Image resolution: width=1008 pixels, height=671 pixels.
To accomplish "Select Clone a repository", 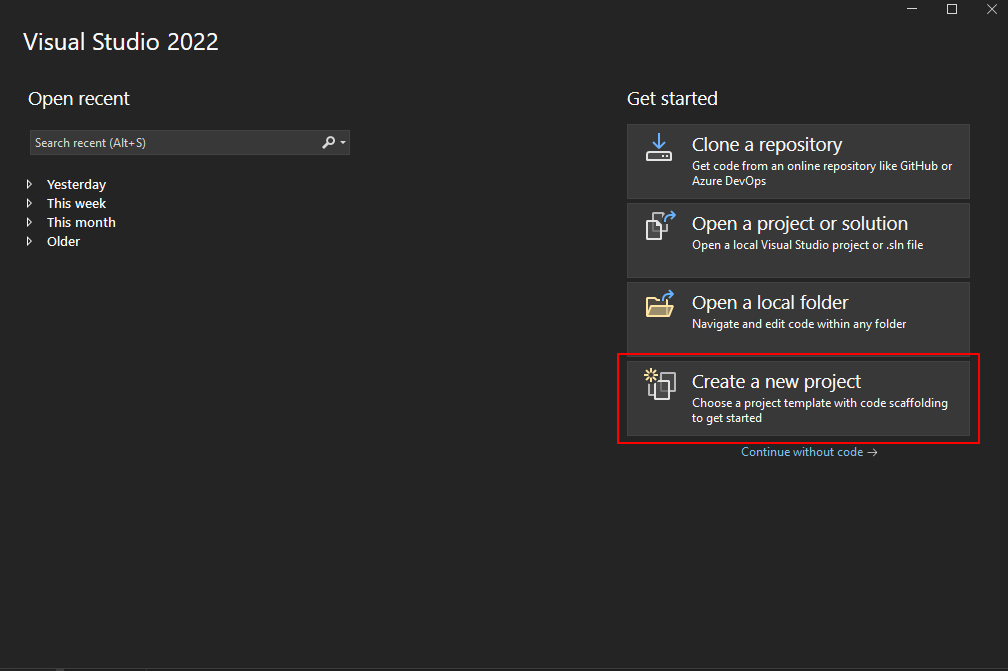I will (x=798, y=161).
